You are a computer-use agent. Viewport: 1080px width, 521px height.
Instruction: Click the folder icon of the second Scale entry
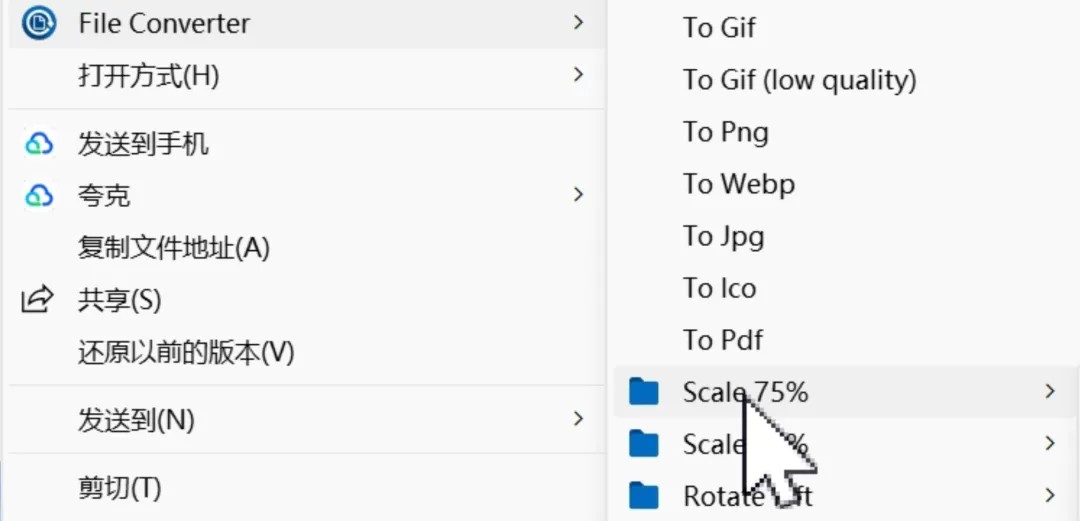point(644,444)
